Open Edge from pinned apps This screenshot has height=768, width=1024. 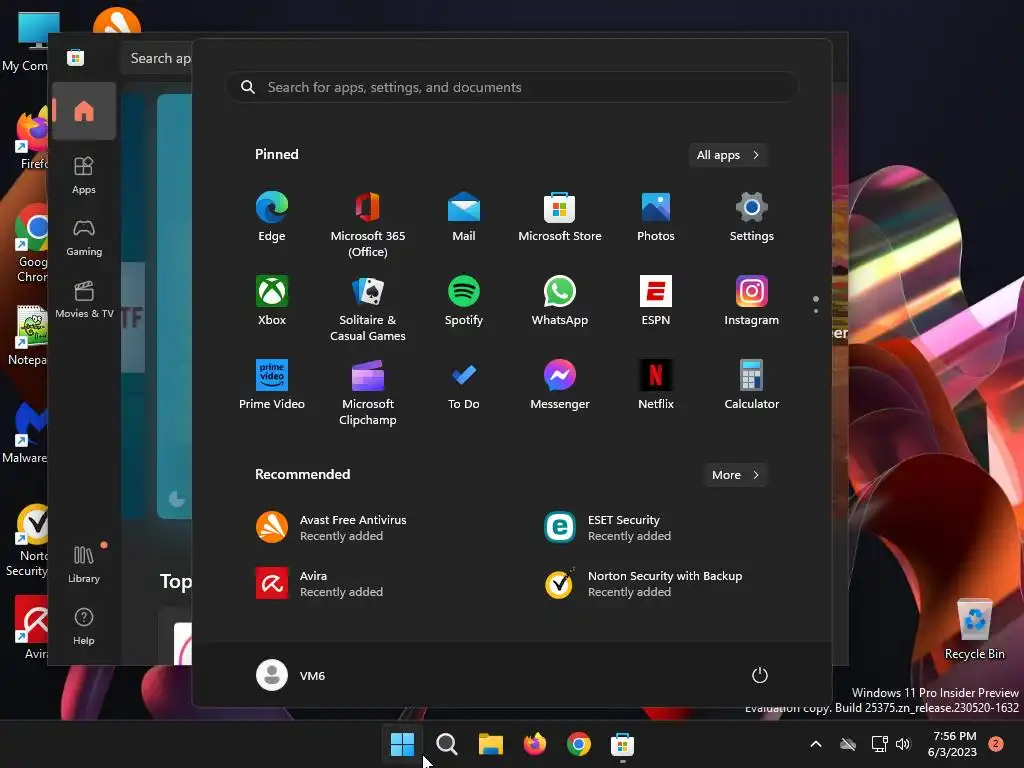point(272,217)
